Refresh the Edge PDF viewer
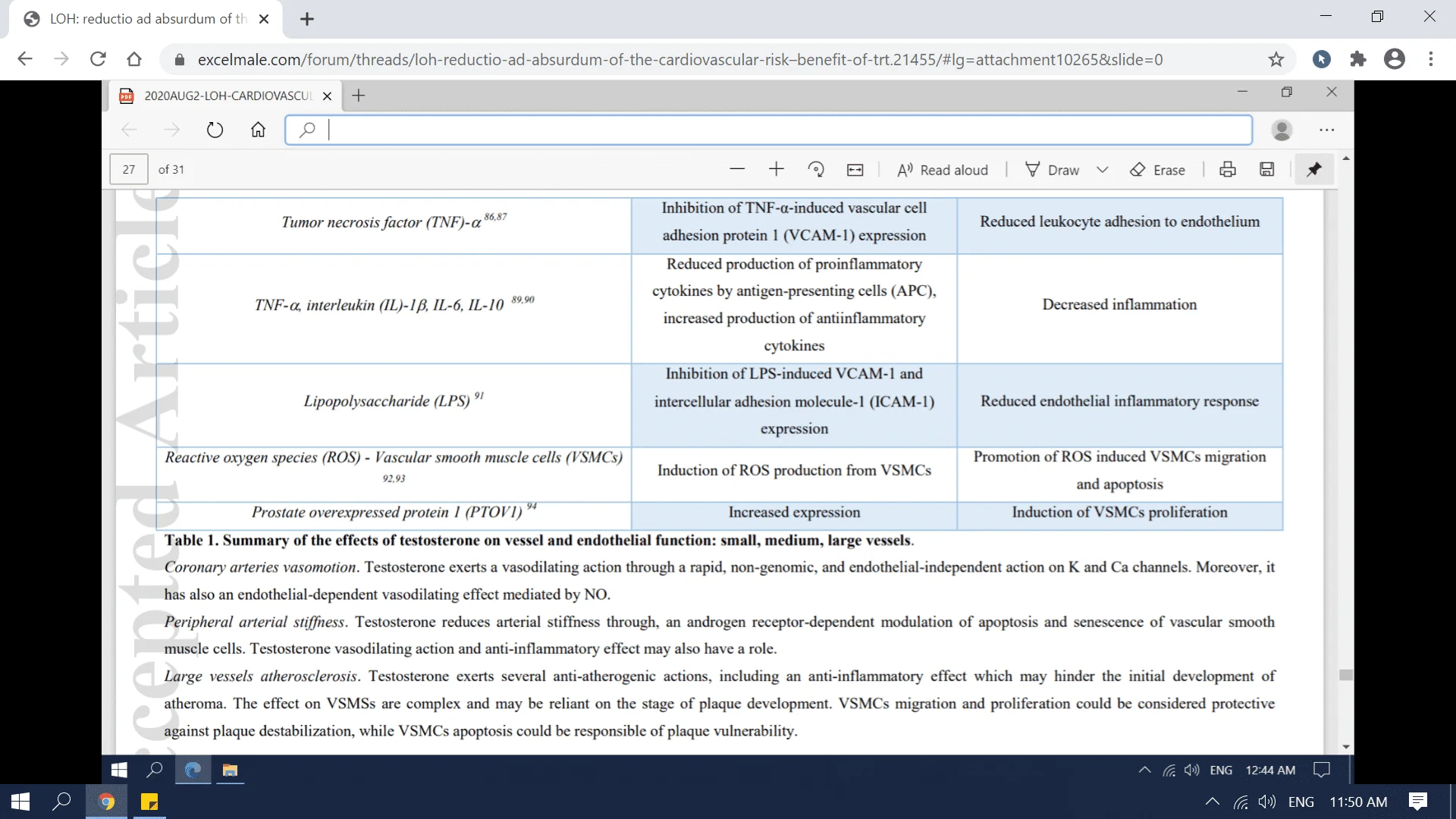 [x=215, y=130]
